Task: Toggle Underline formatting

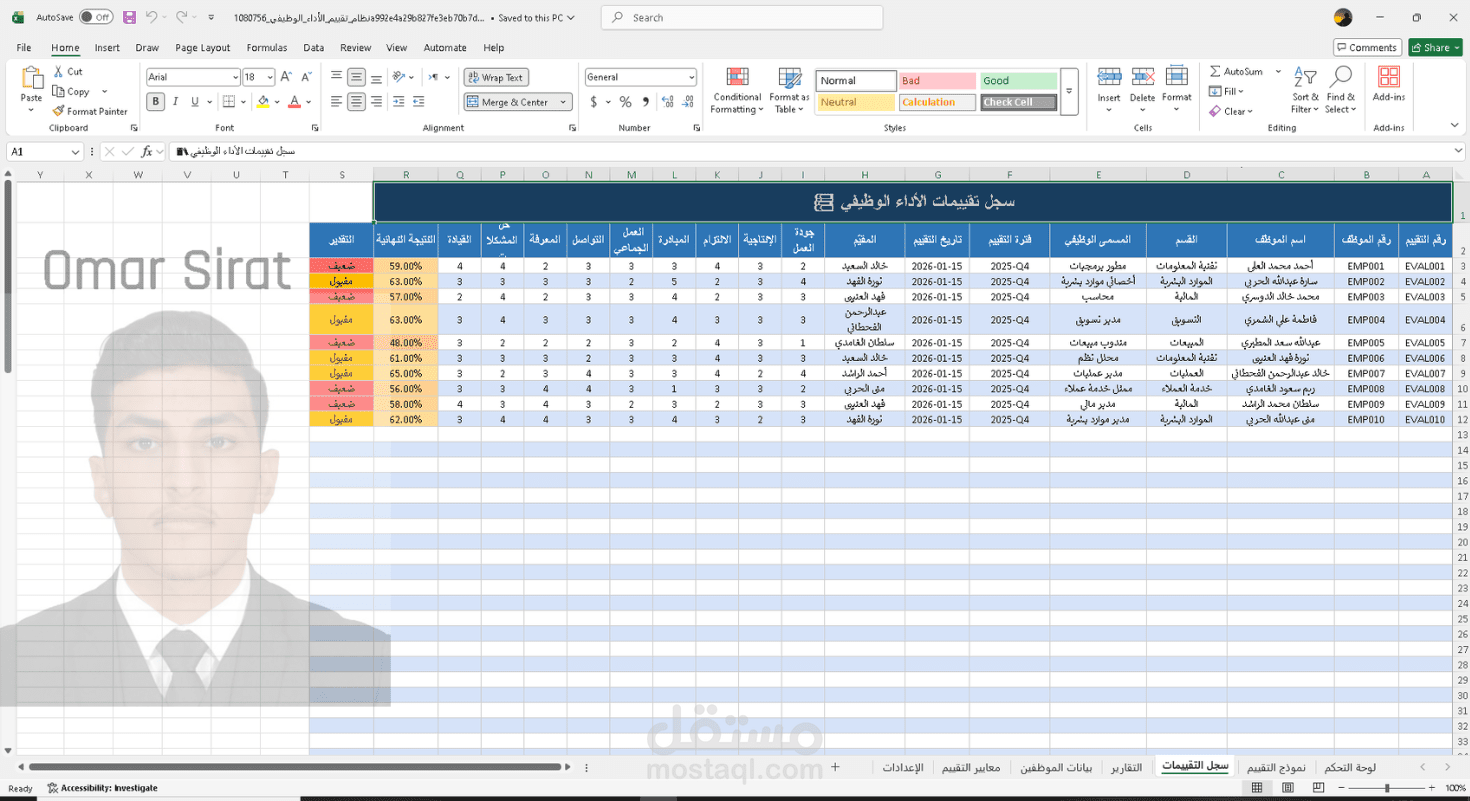Action: [x=194, y=102]
